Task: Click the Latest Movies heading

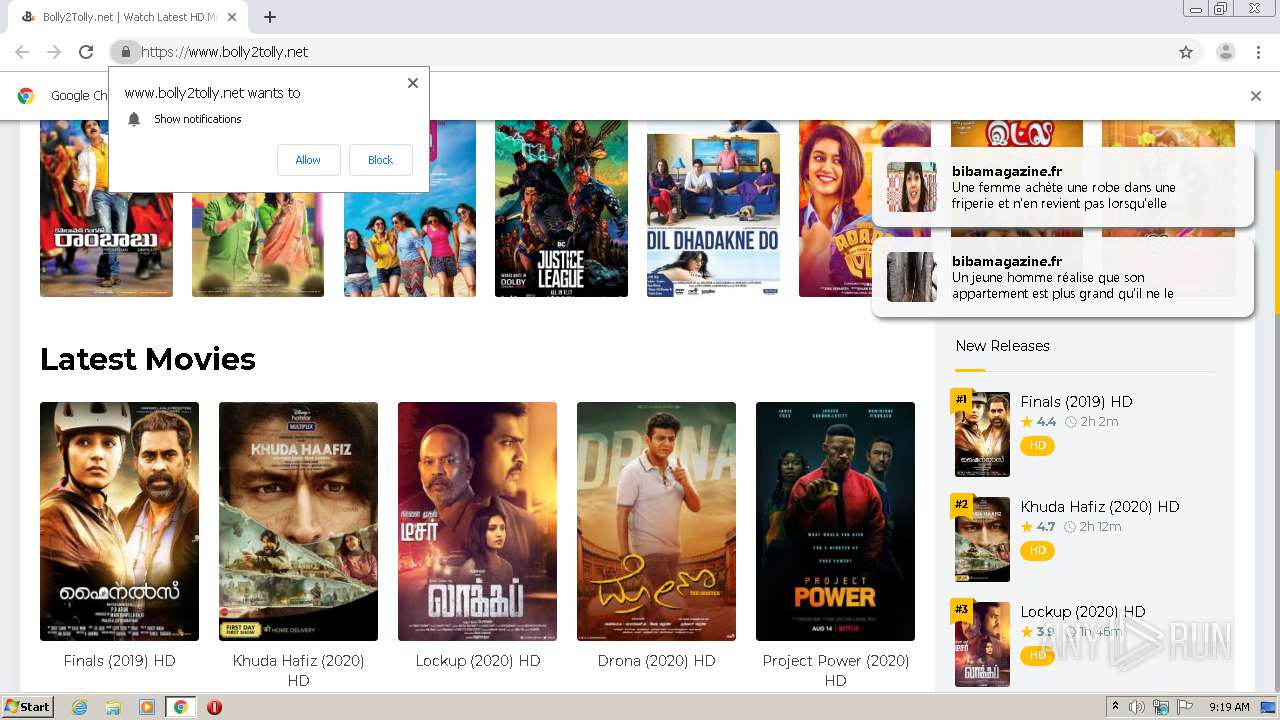Action: point(148,359)
